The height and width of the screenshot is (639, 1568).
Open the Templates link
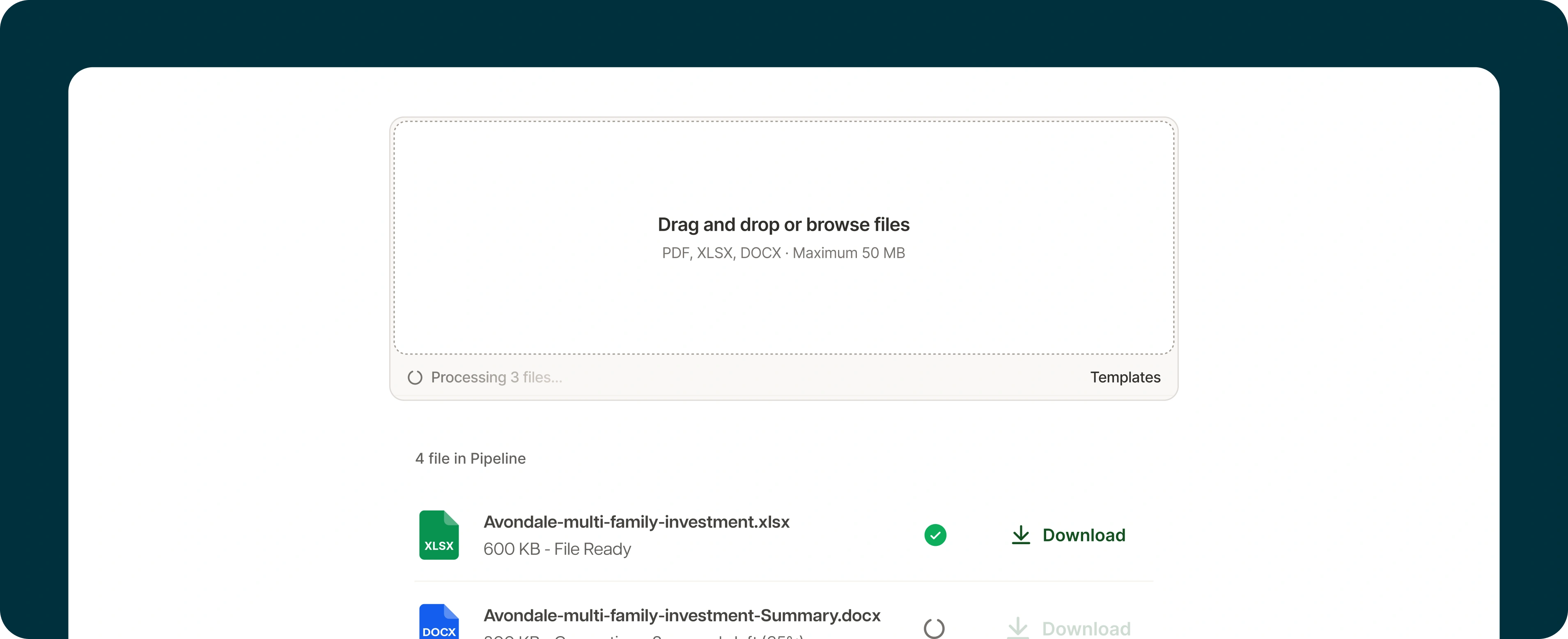point(1125,377)
